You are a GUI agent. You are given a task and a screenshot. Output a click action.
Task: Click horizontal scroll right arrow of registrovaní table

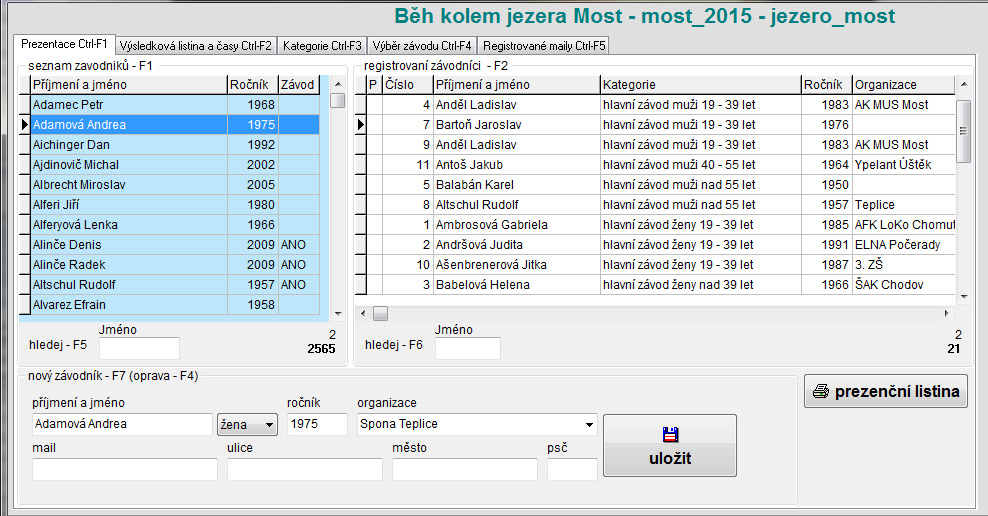click(x=946, y=313)
